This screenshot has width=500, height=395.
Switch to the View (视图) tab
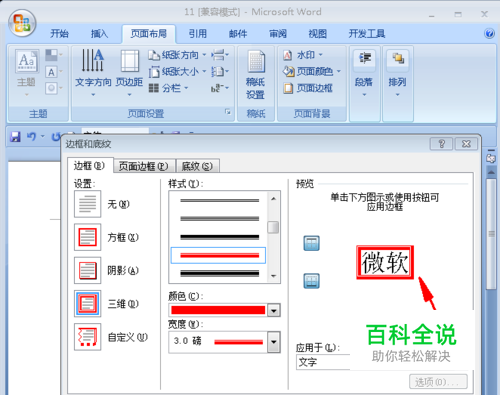[317, 34]
